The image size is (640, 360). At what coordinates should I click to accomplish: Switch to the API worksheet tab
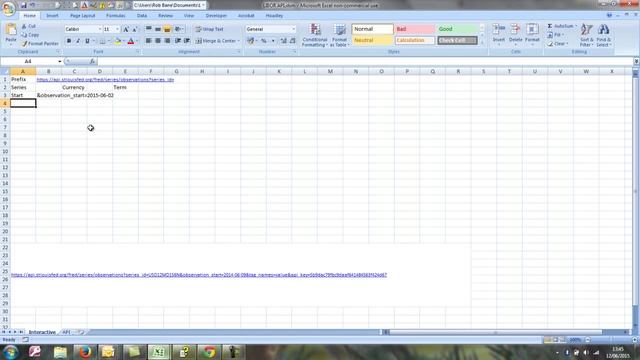(66, 332)
